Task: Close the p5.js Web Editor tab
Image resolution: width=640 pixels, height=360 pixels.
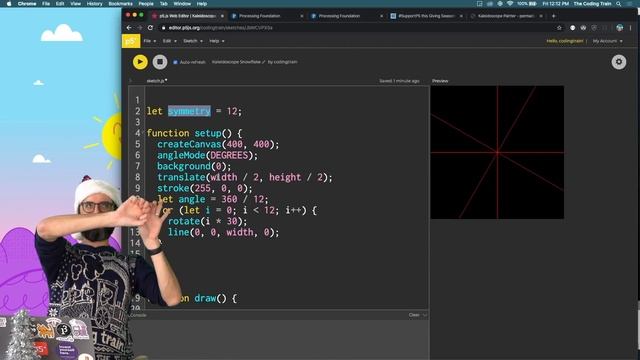Action: 222,16
